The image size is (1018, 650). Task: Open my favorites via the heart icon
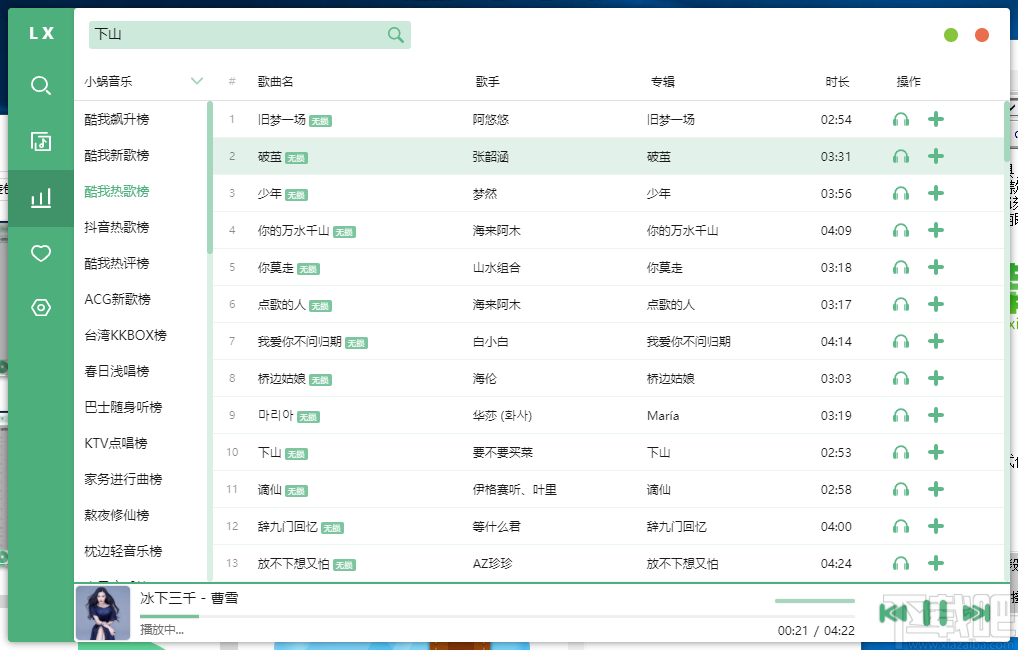coord(40,253)
